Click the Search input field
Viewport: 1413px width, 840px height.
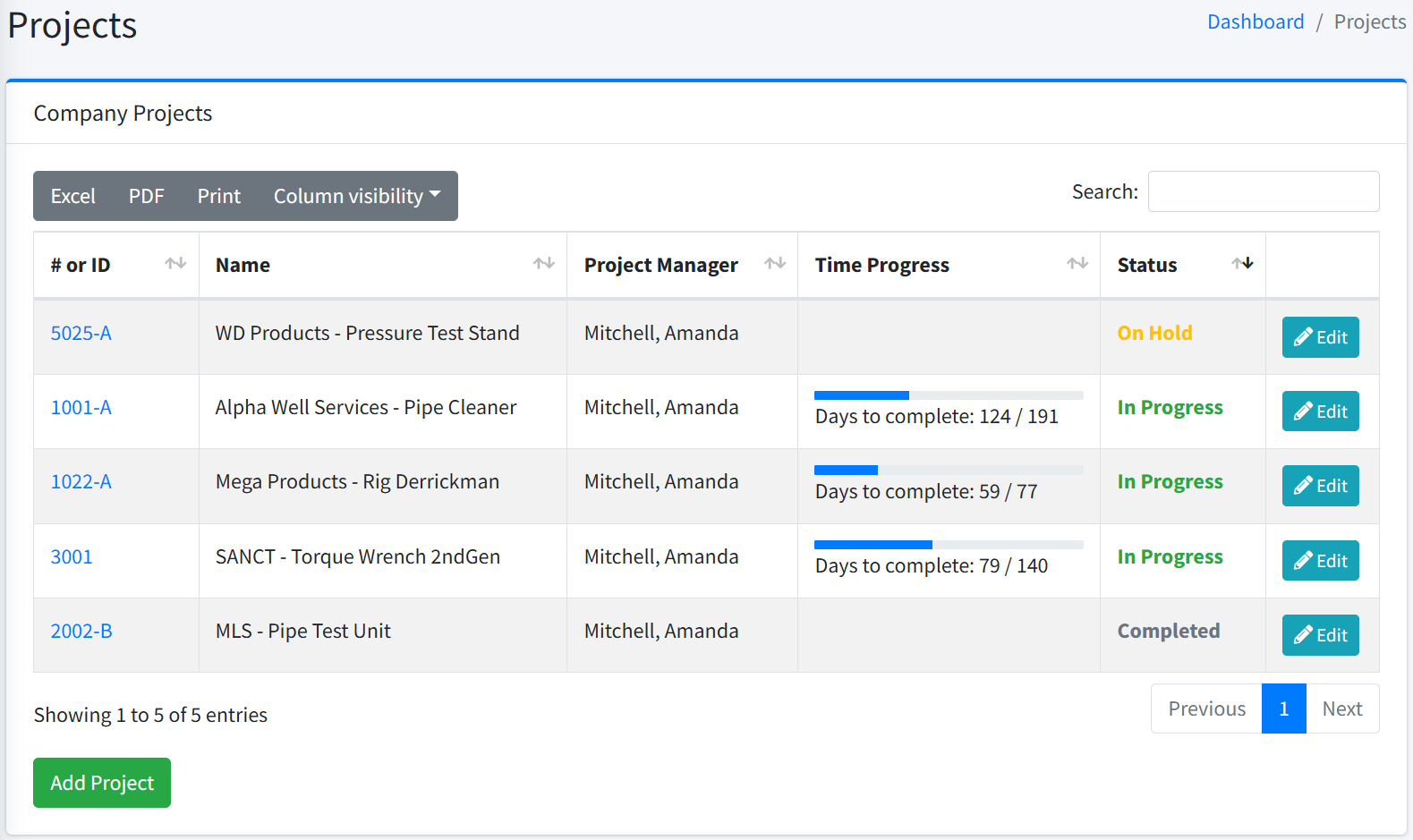(1263, 191)
